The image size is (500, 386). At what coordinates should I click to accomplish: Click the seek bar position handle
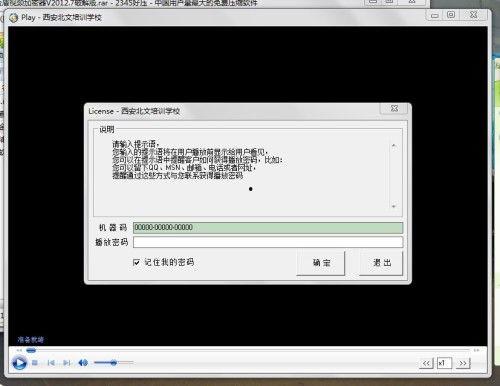pyautogui.click(x=31, y=350)
